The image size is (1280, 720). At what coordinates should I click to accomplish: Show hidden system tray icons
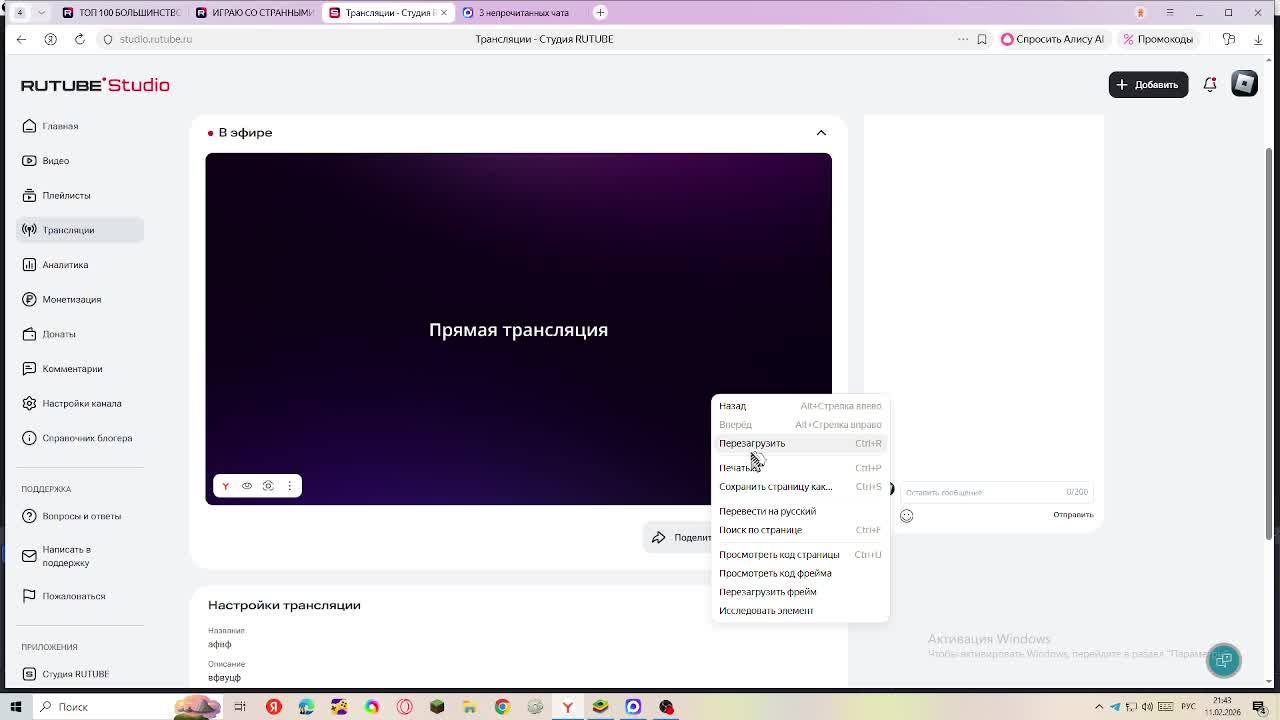(1099, 707)
